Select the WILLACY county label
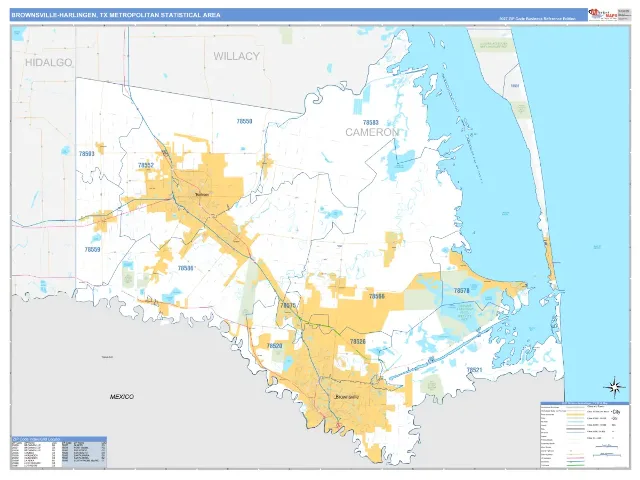Image resolution: width=640 pixels, height=480 pixels. (236, 56)
